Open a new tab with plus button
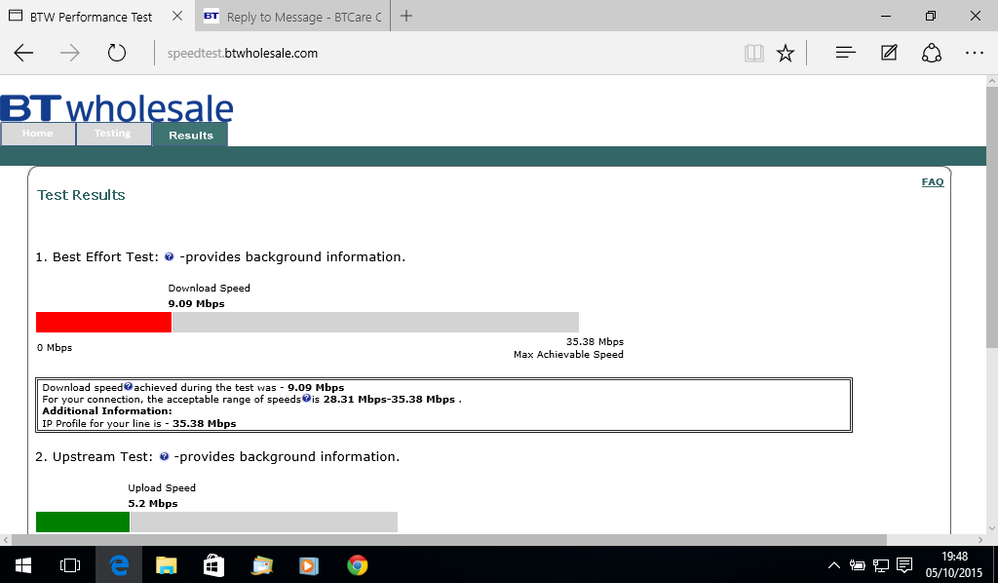The height and width of the screenshot is (583, 998). [406, 17]
